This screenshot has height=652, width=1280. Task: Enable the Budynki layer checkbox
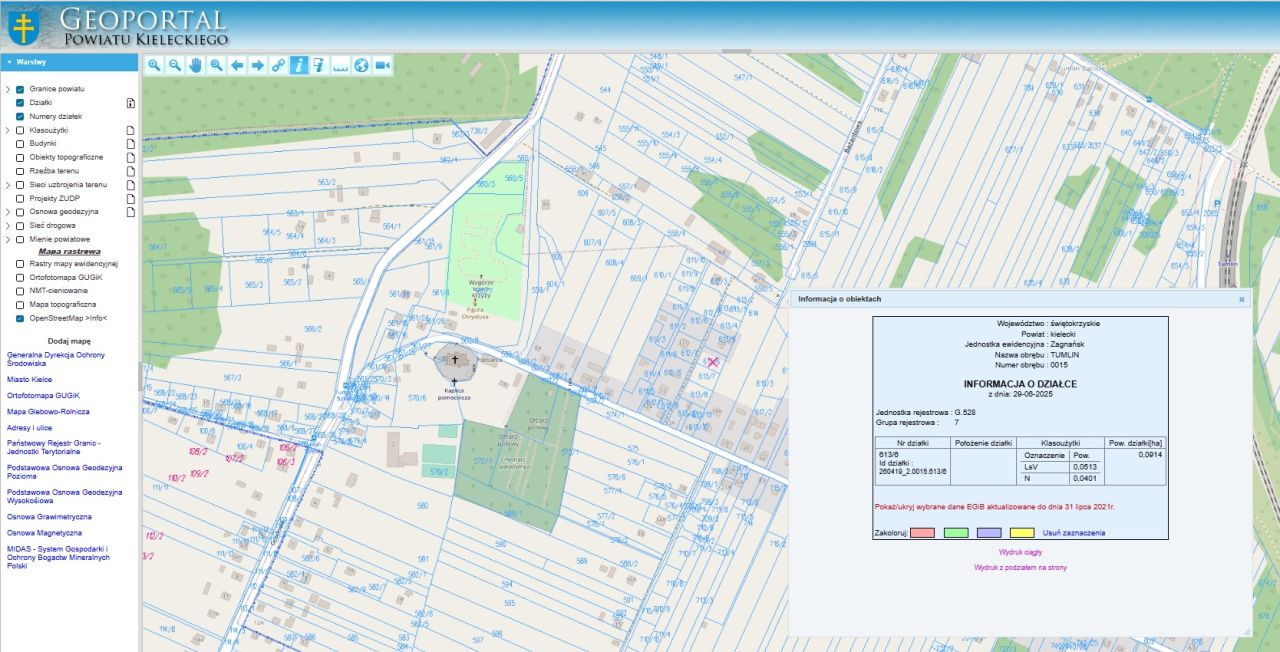[x=20, y=143]
